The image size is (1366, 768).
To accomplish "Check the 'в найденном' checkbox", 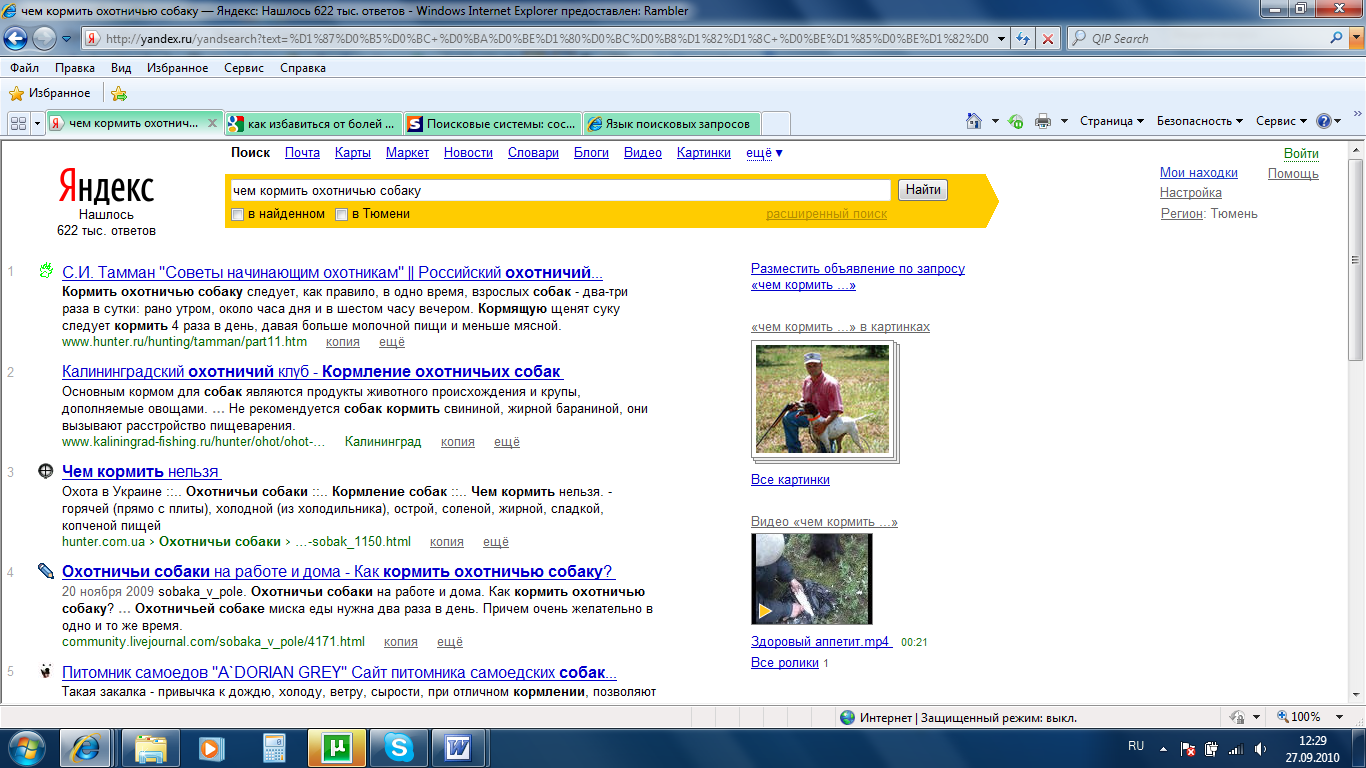I will coord(238,214).
